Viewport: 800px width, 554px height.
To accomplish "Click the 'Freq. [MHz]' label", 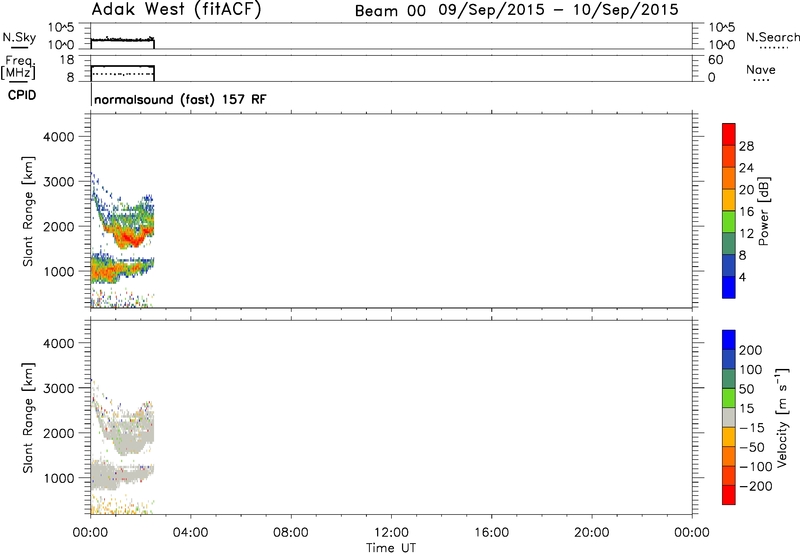I will (18, 67).
